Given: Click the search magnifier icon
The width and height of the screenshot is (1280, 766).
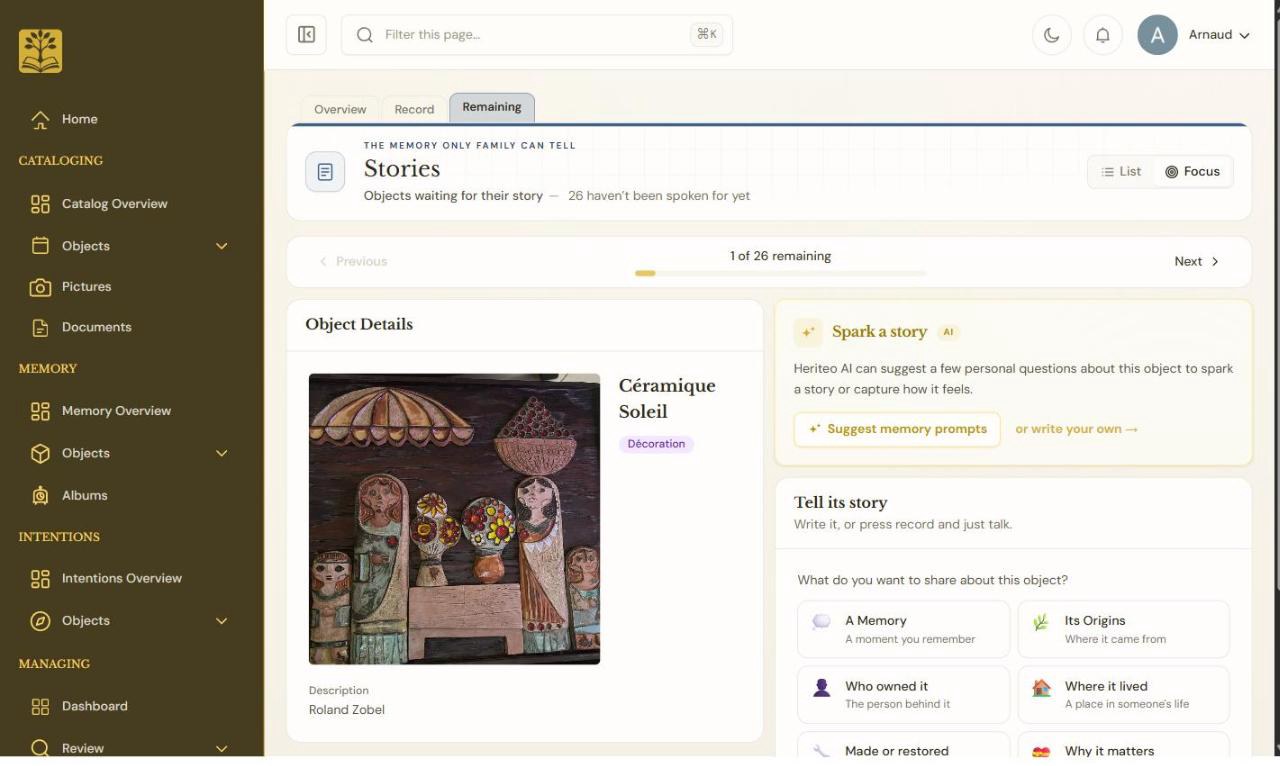Looking at the screenshot, I should click(365, 35).
